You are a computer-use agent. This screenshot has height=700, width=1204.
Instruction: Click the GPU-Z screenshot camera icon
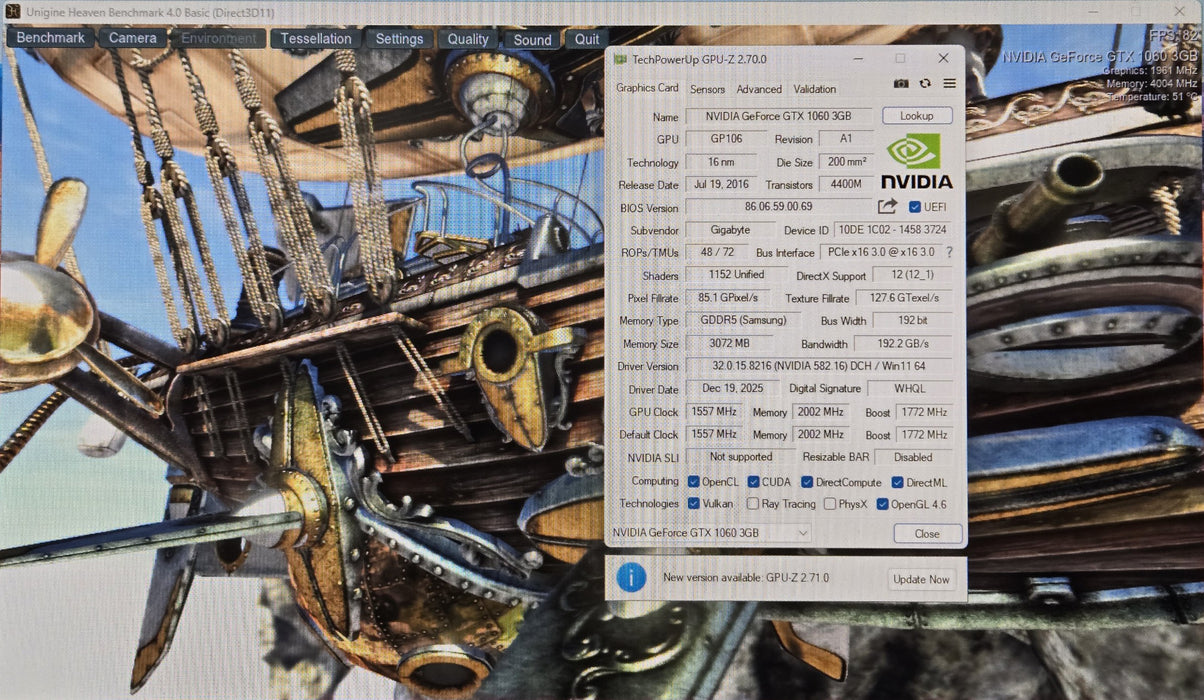(x=901, y=84)
